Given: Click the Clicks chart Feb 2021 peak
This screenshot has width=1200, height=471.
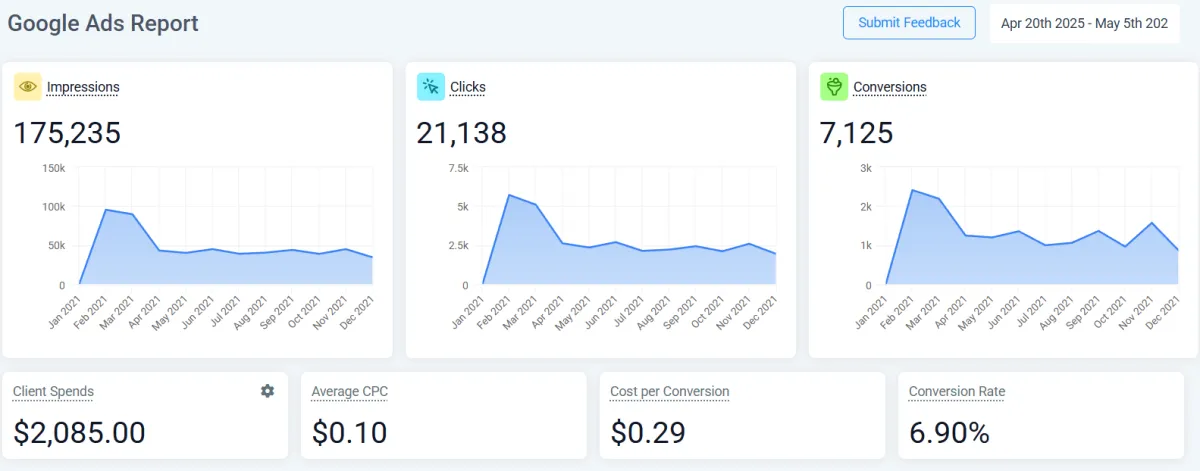Looking at the screenshot, I should [509, 195].
